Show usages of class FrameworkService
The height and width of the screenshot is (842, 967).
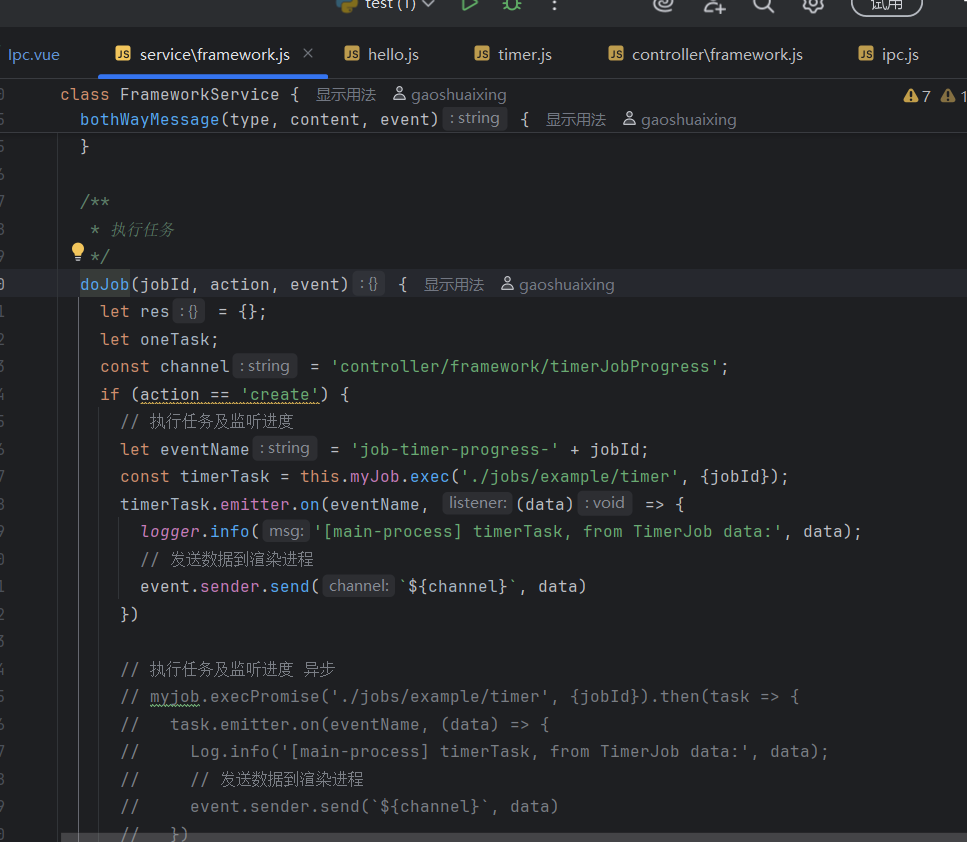[x=345, y=94]
